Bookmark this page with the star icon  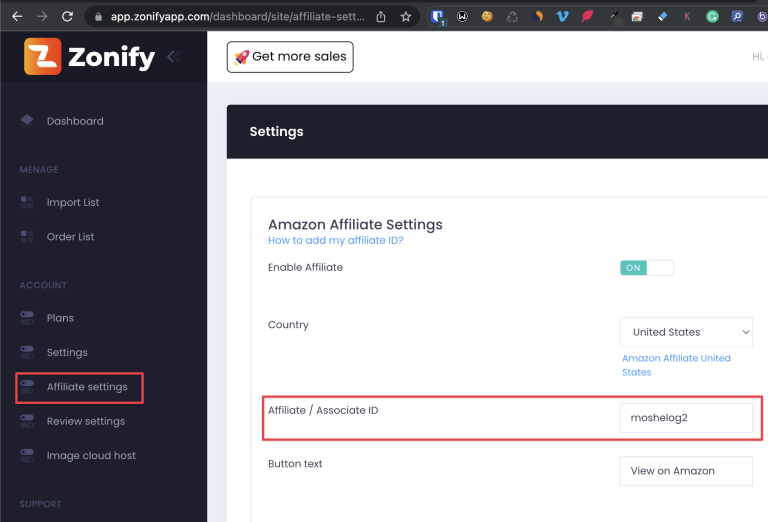point(406,17)
